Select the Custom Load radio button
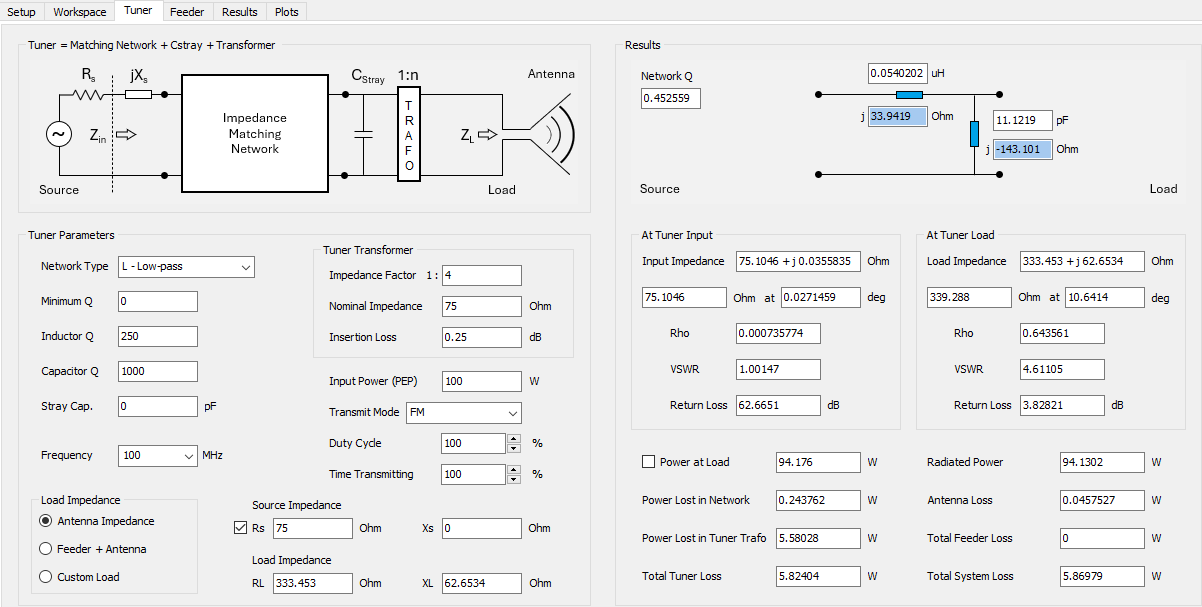1202x607 pixels. click(x=79, y=577)
